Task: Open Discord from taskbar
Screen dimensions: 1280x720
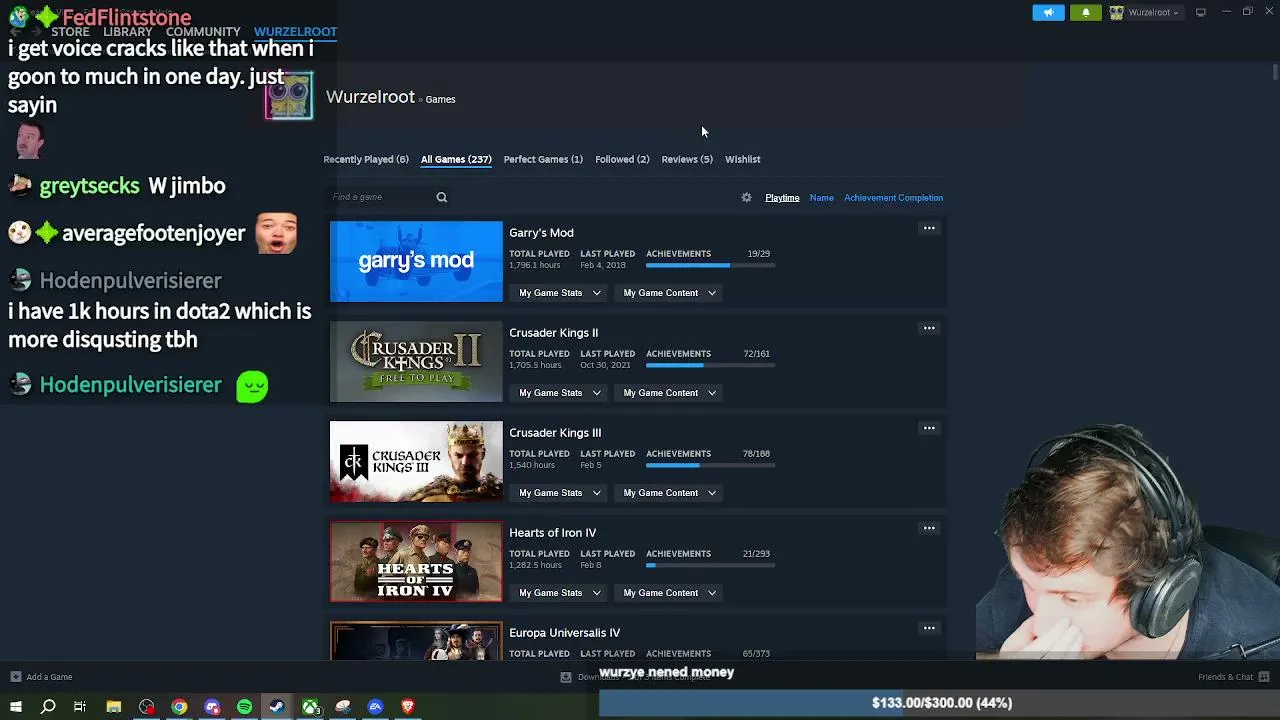Action: [212, 707]
